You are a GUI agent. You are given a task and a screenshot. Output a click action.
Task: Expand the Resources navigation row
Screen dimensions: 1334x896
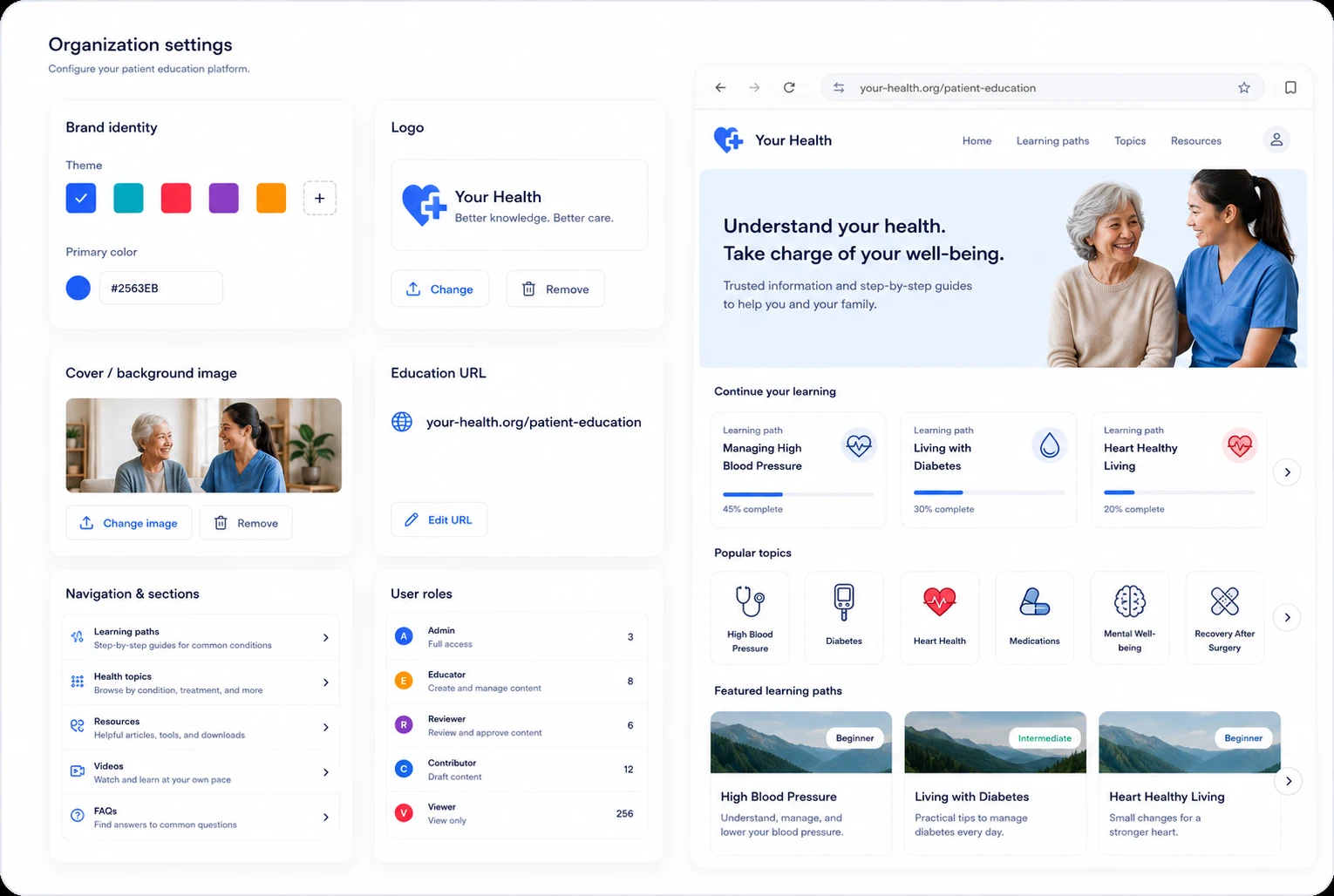(x=201, y=728)
